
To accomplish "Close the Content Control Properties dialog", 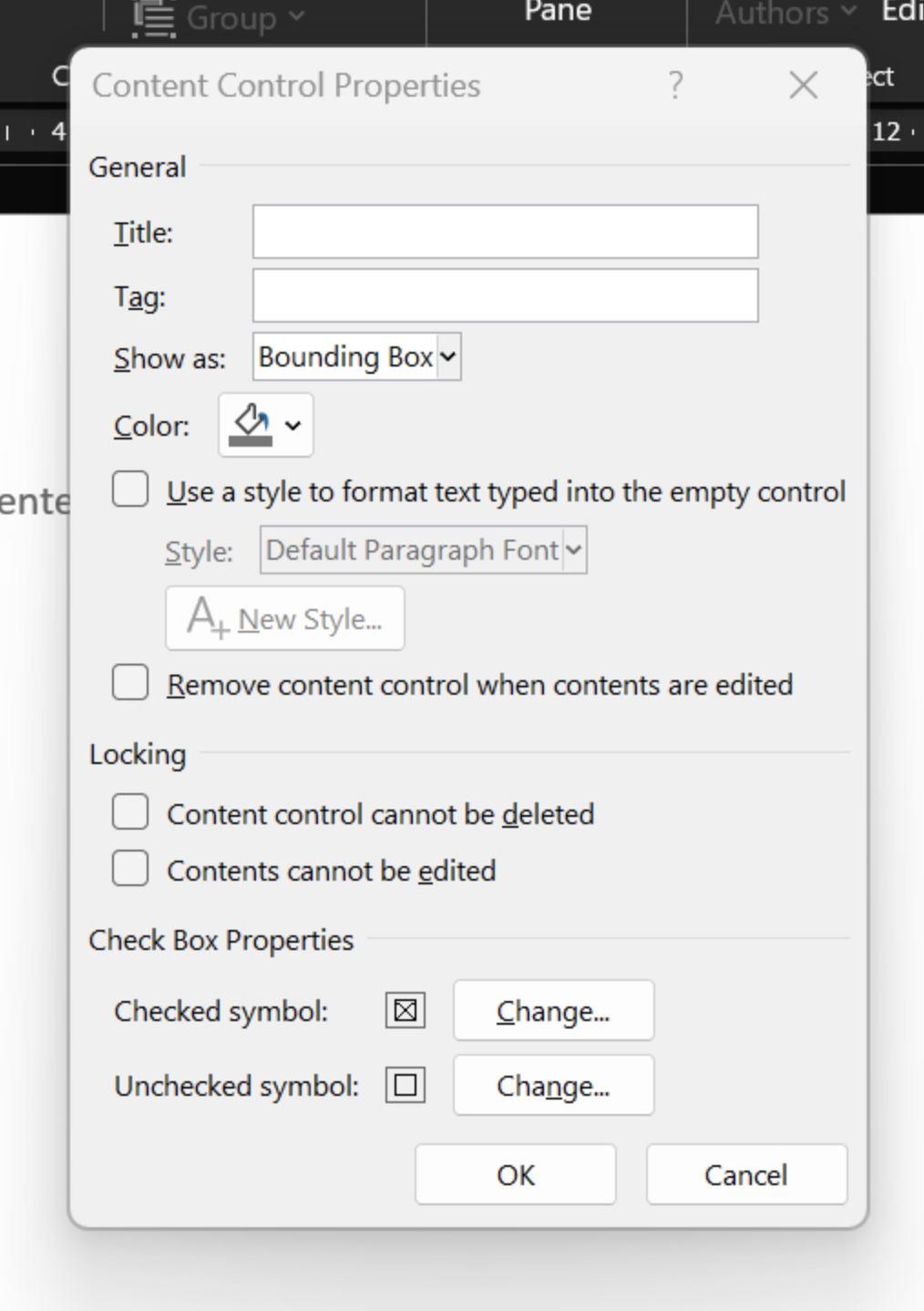I will coord(803,86).
